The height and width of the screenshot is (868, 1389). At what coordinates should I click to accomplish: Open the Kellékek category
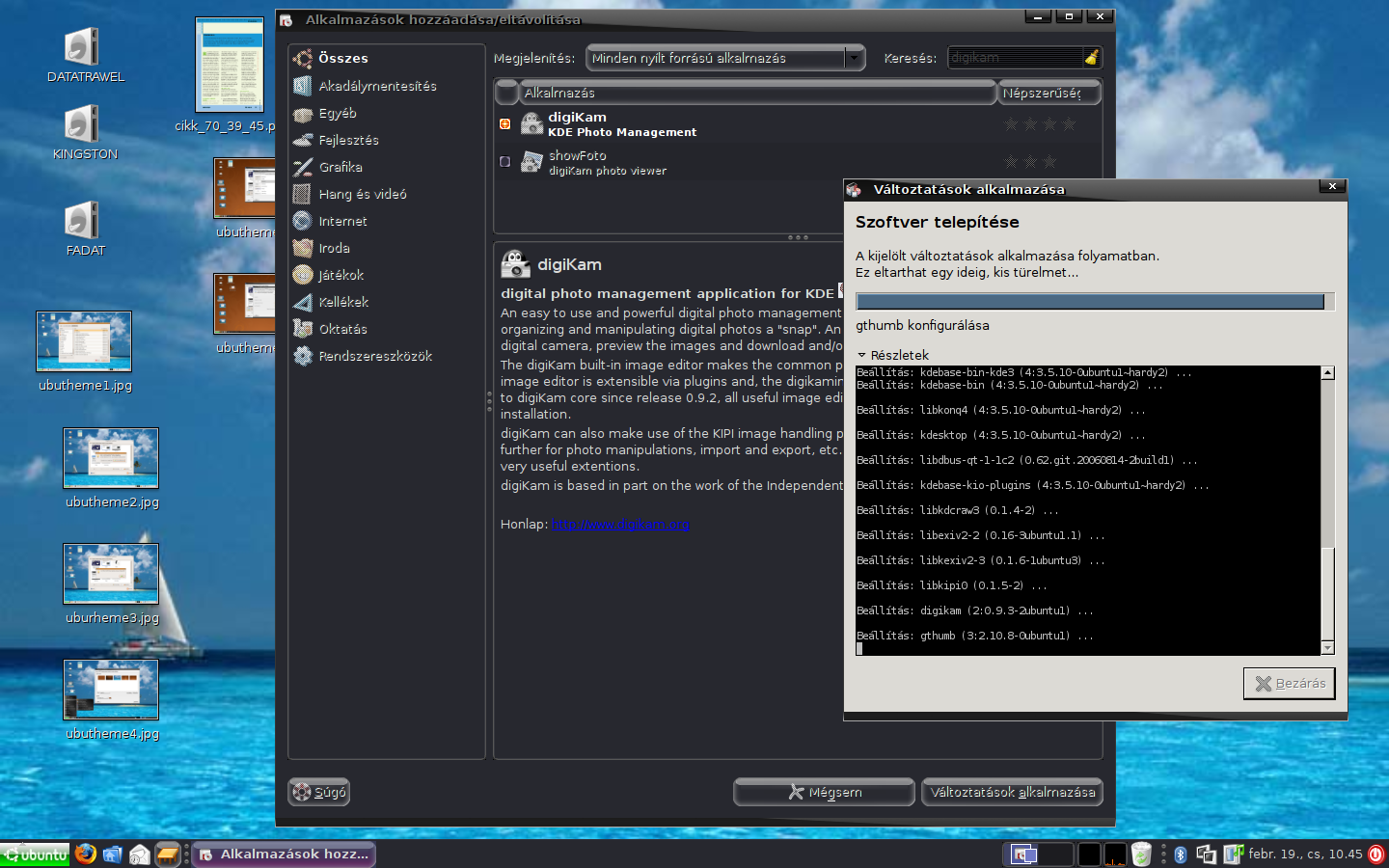(386, 302)
